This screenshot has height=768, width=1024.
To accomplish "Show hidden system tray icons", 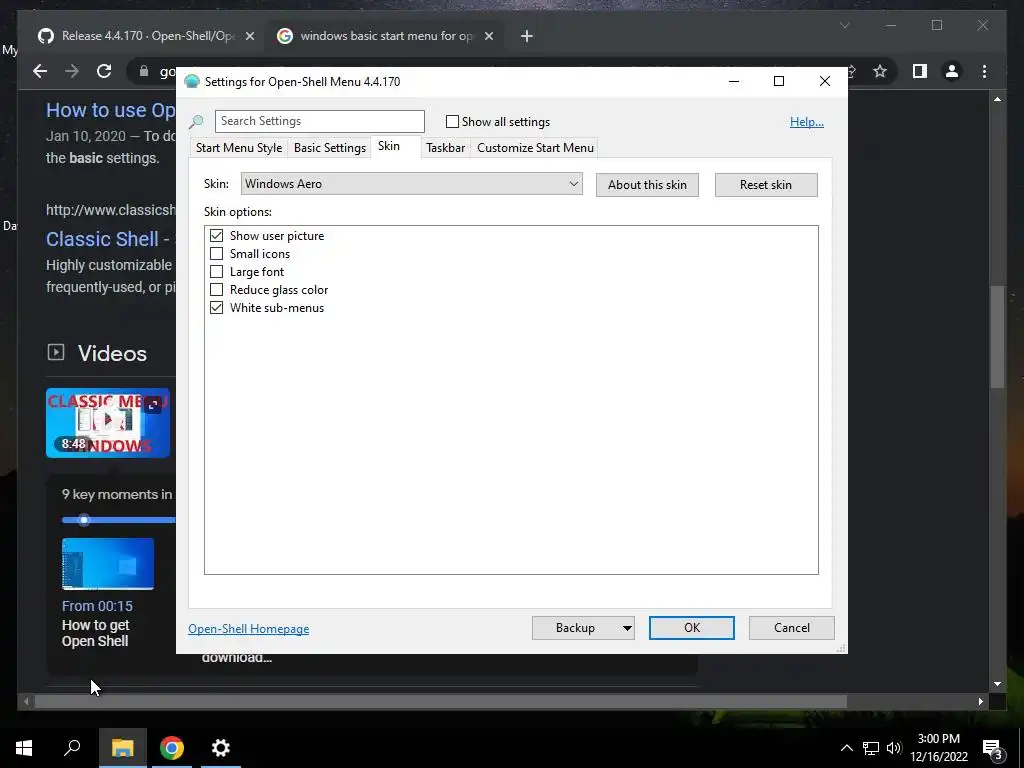I will [846, 748].
